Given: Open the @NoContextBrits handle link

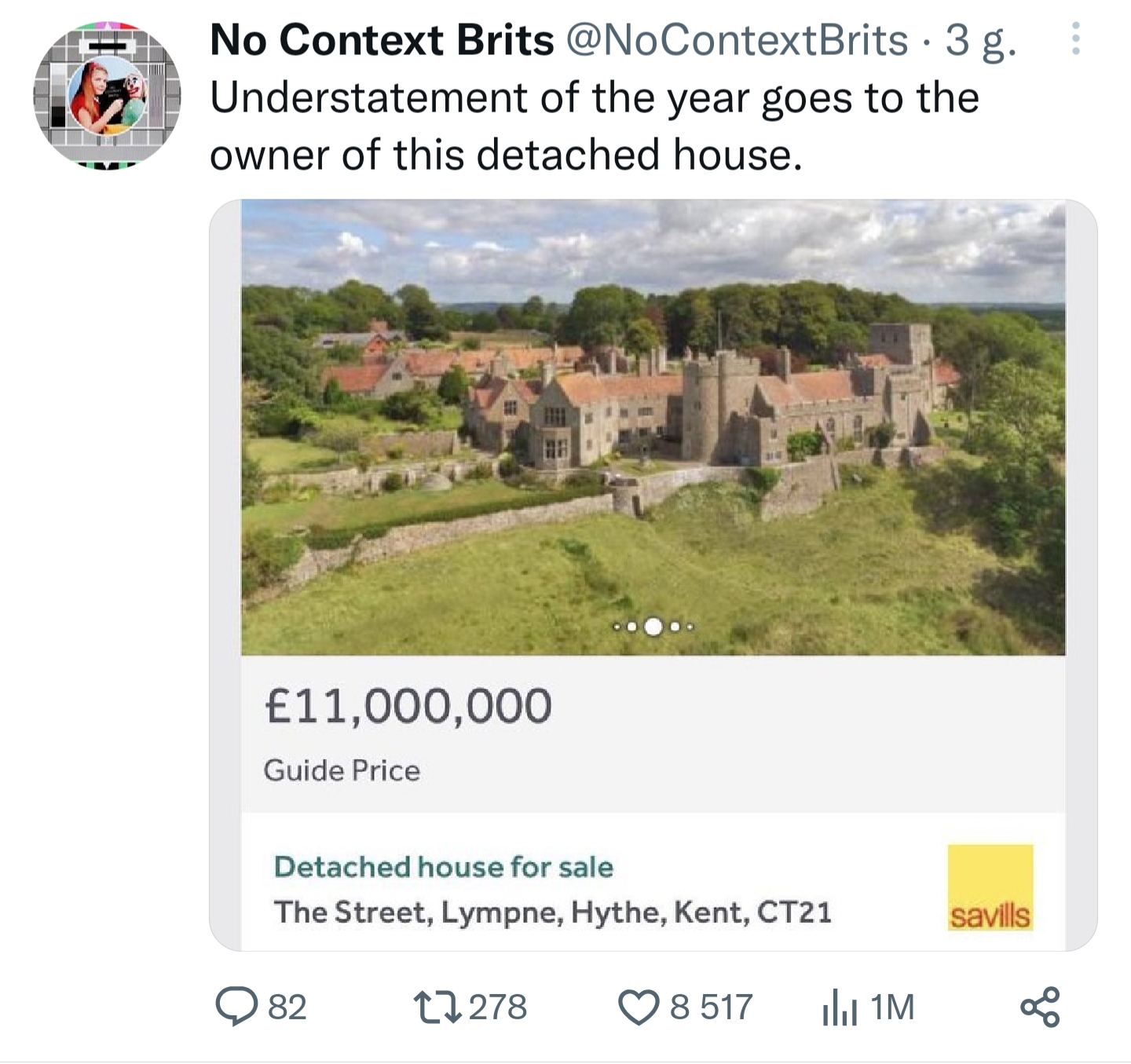Looking at the screenshot, I should click(737, 39).
